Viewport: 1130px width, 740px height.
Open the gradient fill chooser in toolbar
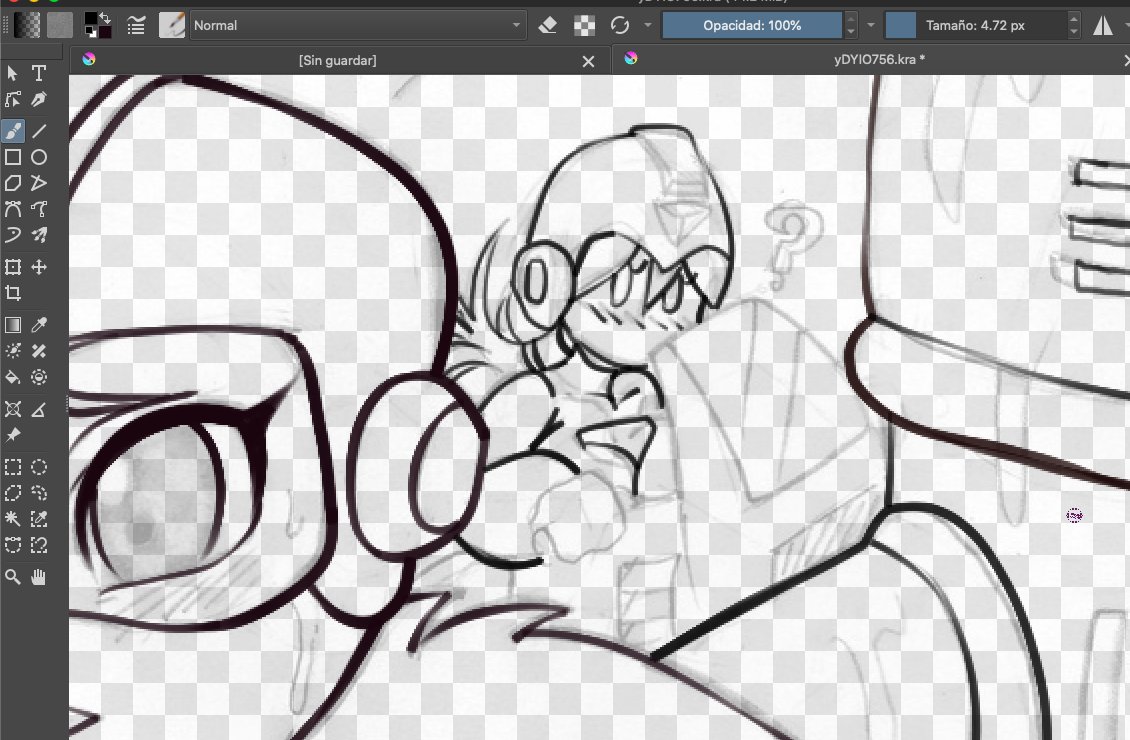27,25
